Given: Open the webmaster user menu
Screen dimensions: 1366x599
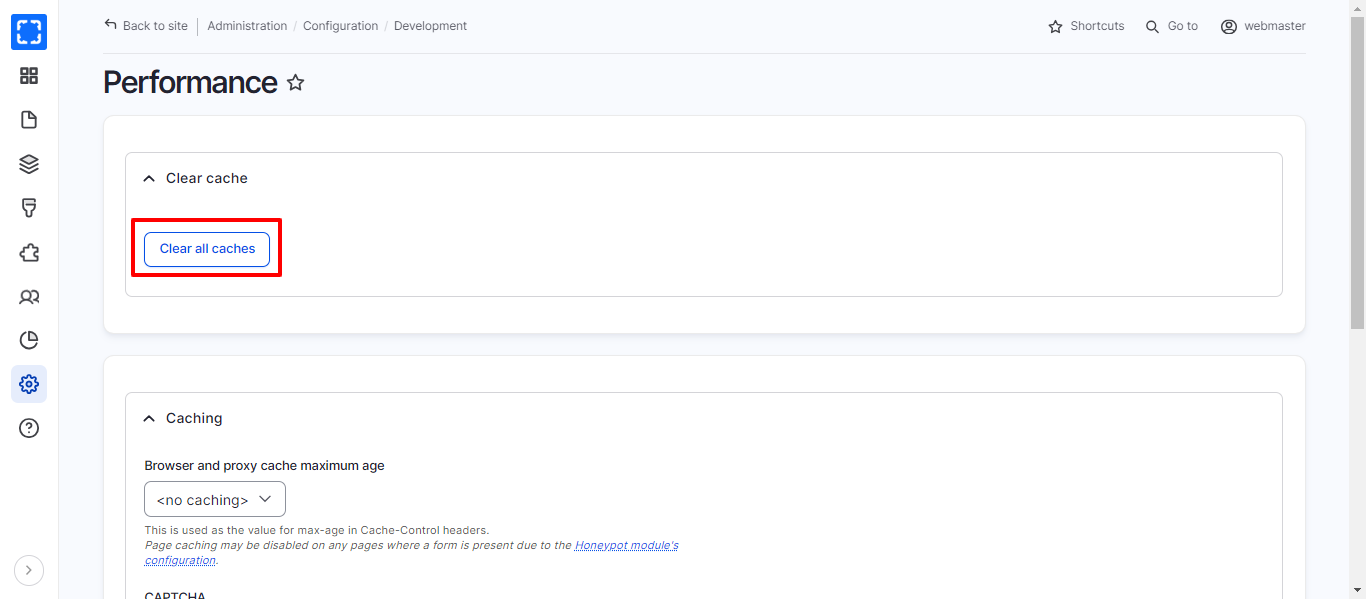Looking at the screenshot, I should coord(1264,26).
